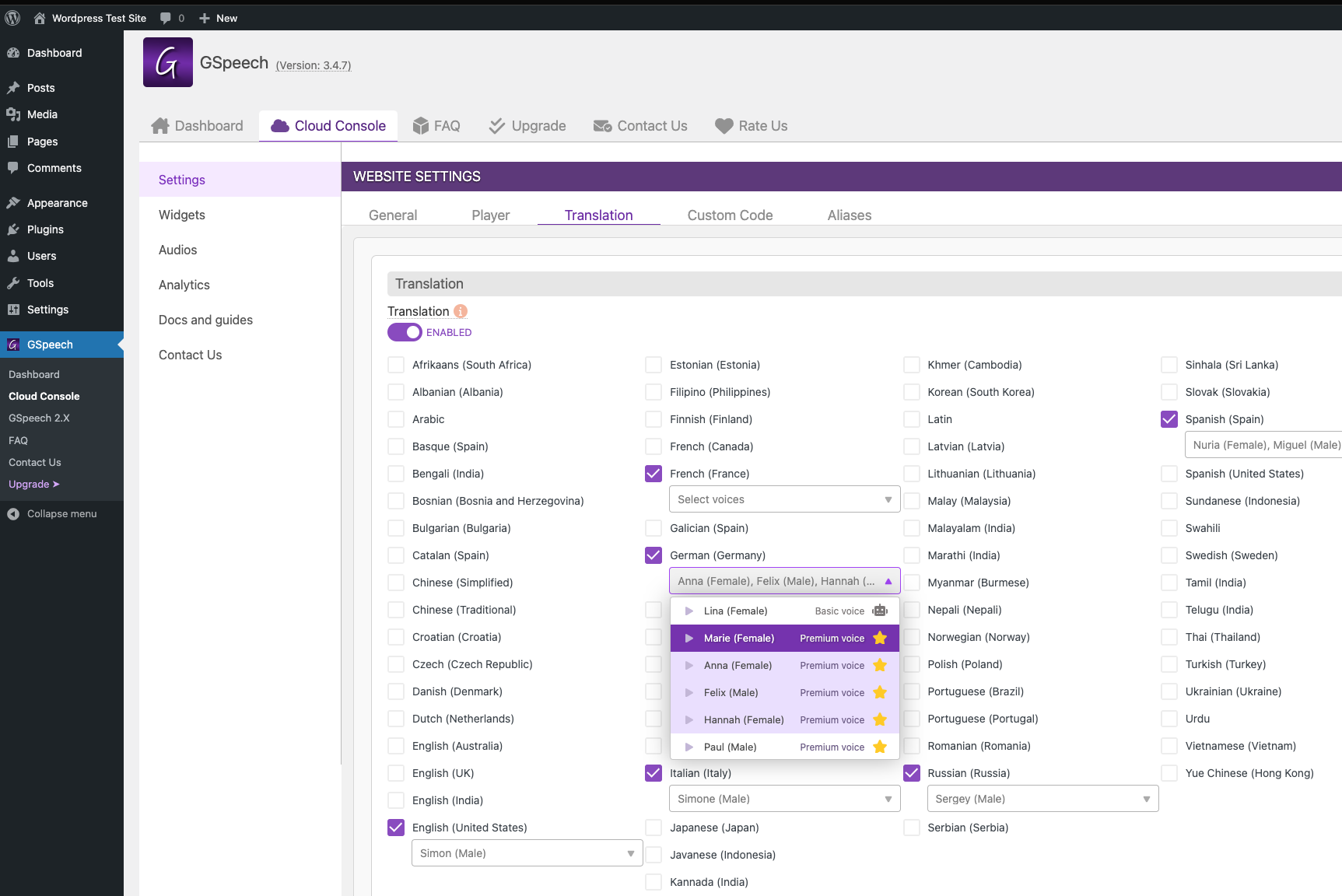Click the star icon on Marie's row

(x=880, y=638)
